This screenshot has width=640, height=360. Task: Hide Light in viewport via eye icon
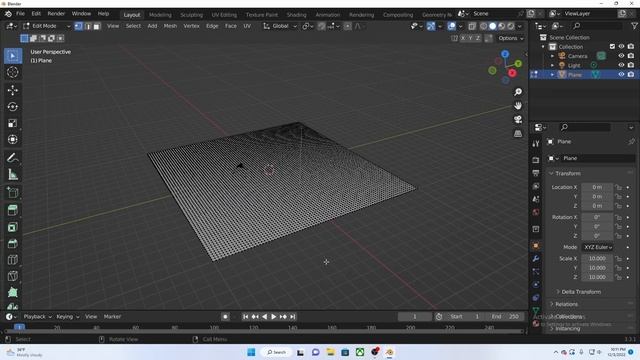click(621, 65)
